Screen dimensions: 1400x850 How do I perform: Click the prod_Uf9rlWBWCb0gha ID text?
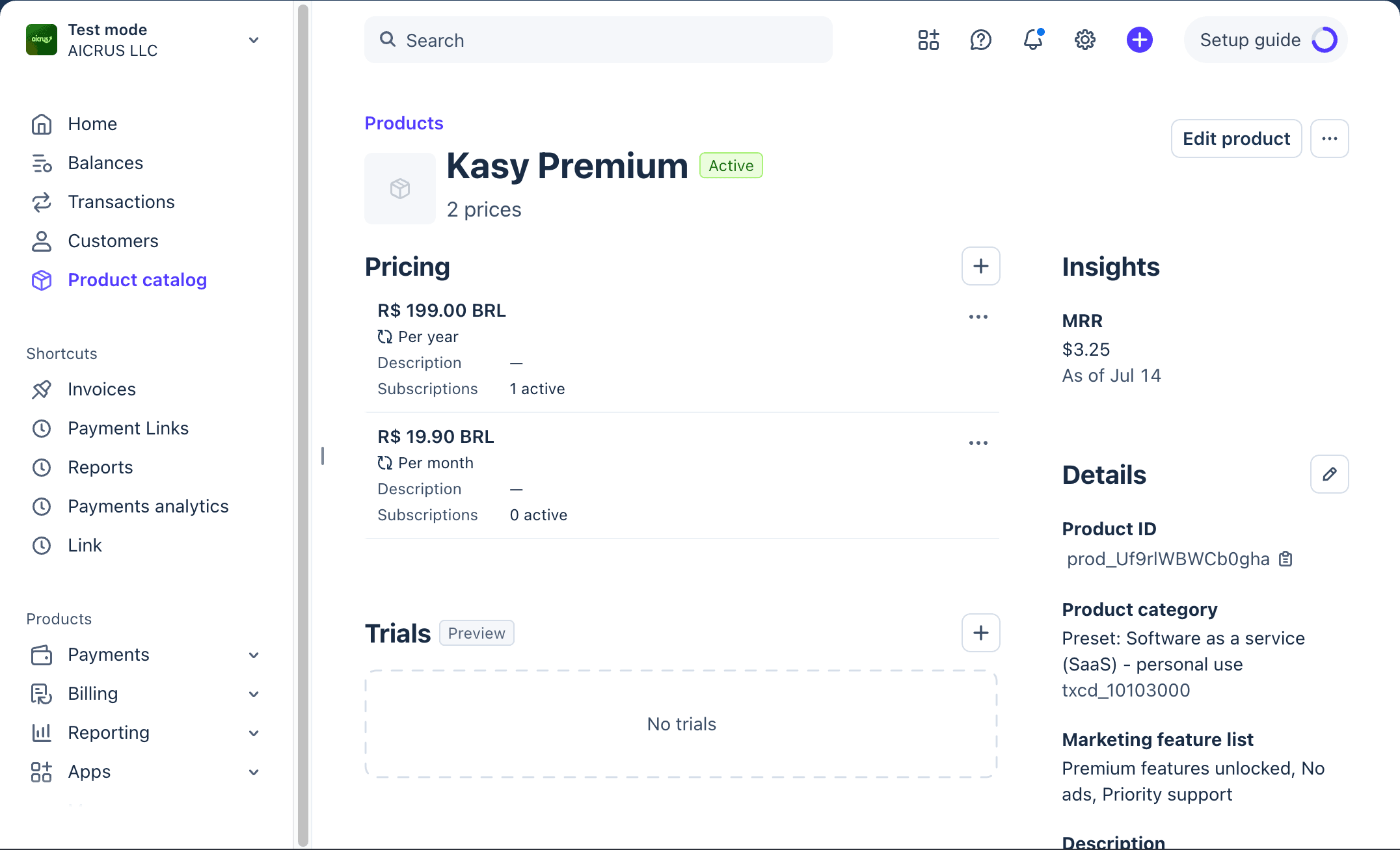point(1168,559)
